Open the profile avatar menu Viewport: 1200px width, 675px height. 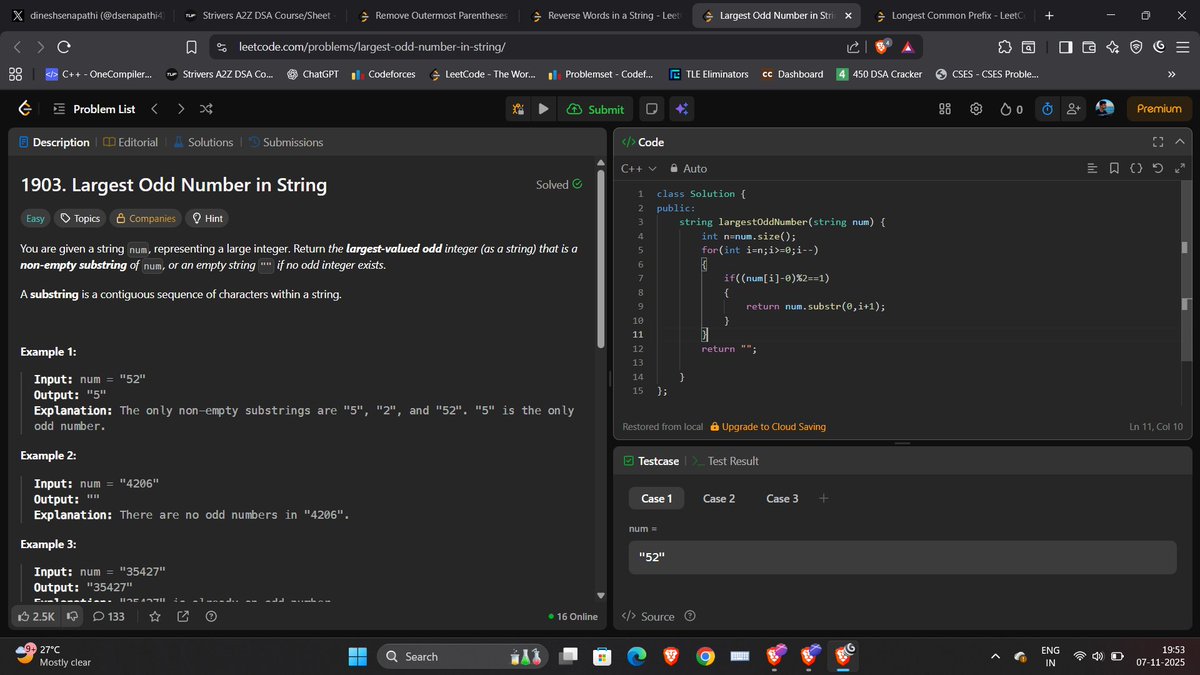click(x=1105, y=108)
